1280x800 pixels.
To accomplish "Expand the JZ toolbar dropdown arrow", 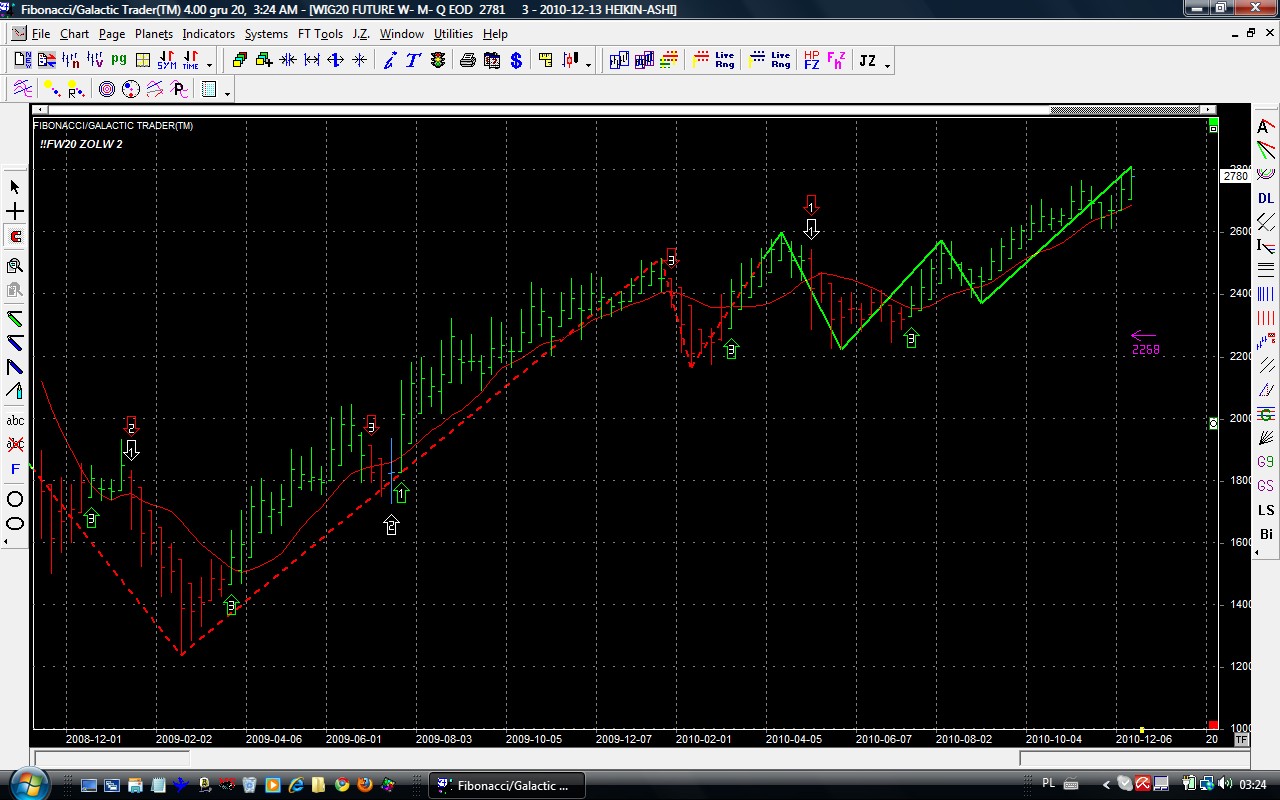I will click(888, 66).
